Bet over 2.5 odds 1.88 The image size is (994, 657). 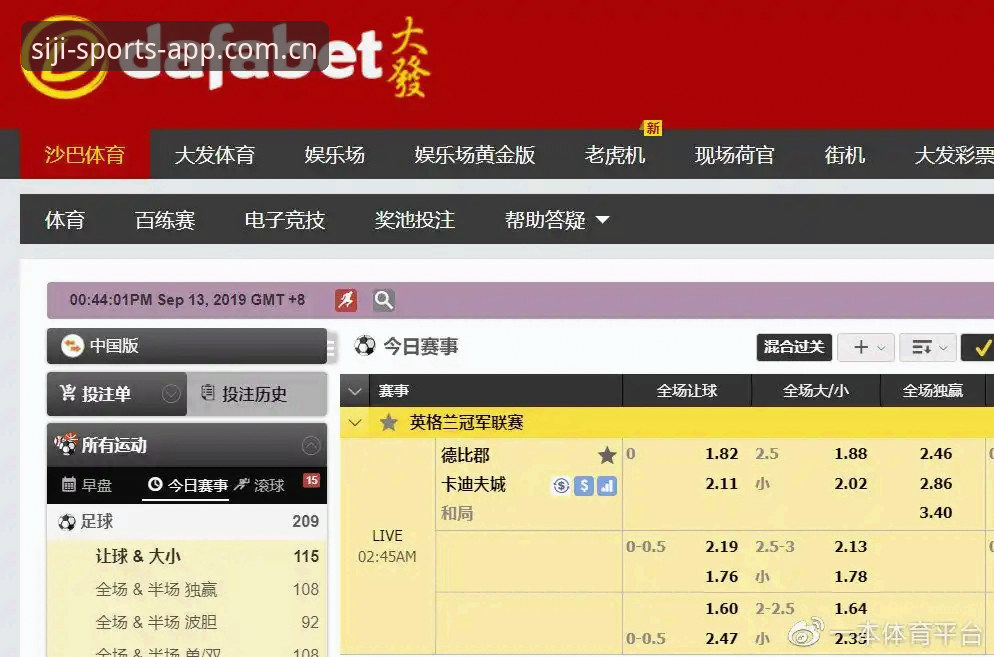(851, 454)
